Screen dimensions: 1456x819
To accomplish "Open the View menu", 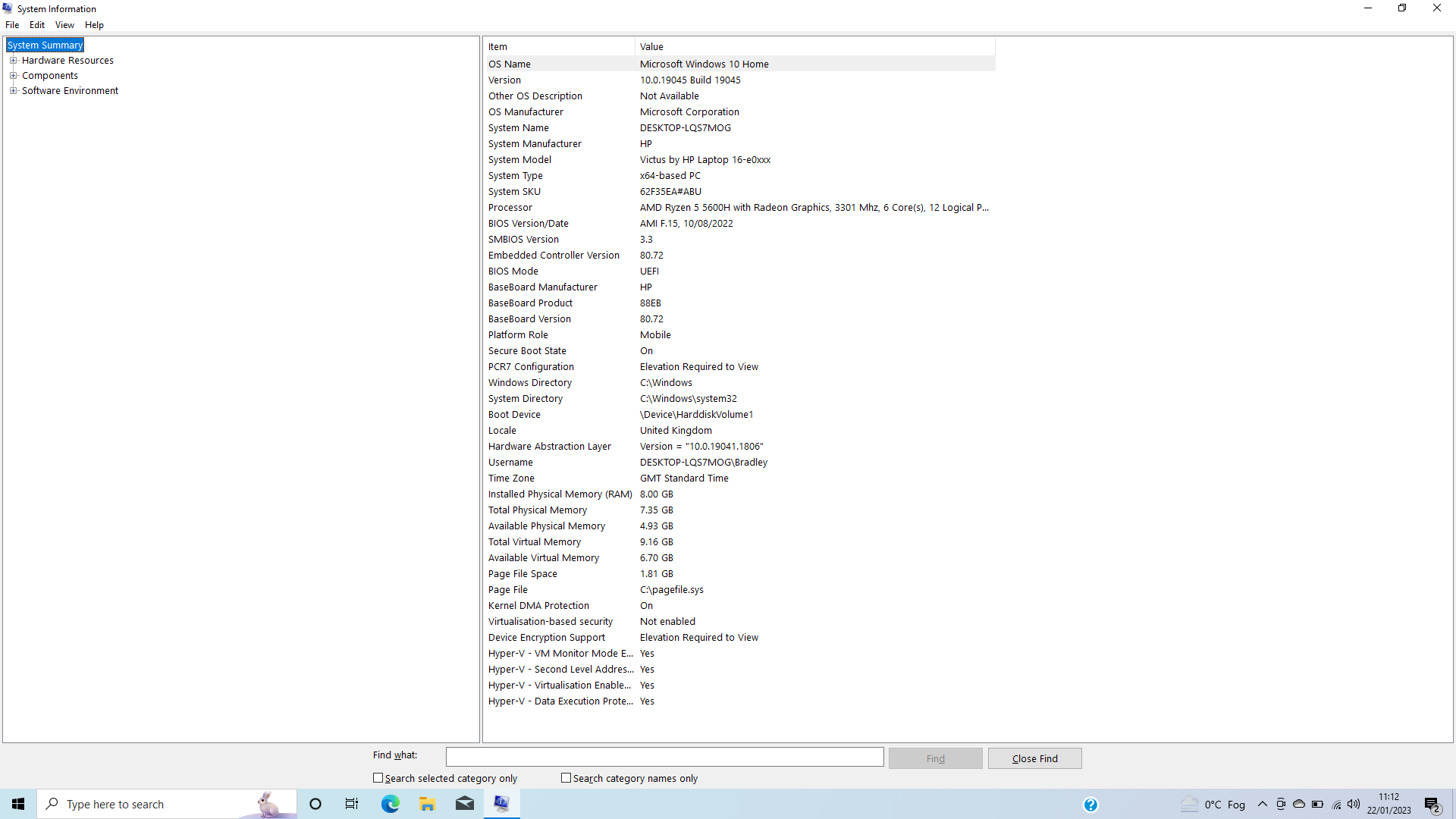I will tap(64, 25).
